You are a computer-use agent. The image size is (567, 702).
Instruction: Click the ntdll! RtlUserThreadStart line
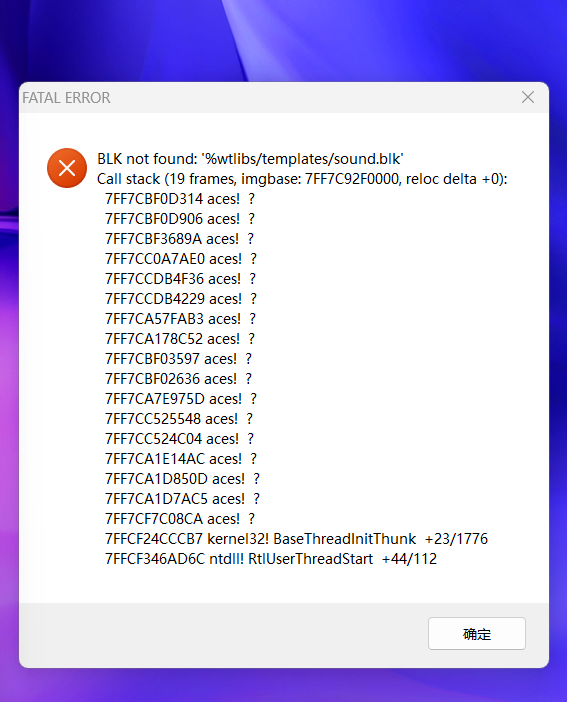point(271,559)
